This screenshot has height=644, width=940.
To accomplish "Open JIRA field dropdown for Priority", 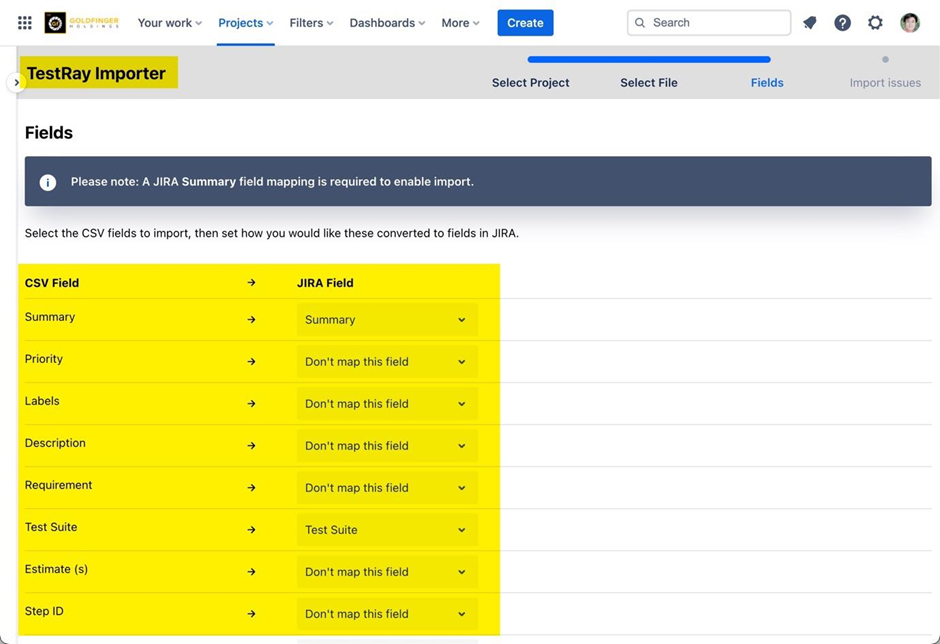I will [386, 362].
